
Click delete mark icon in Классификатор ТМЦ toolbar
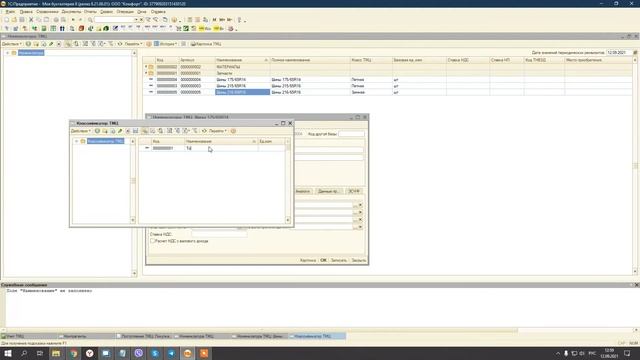pos(128,131)
